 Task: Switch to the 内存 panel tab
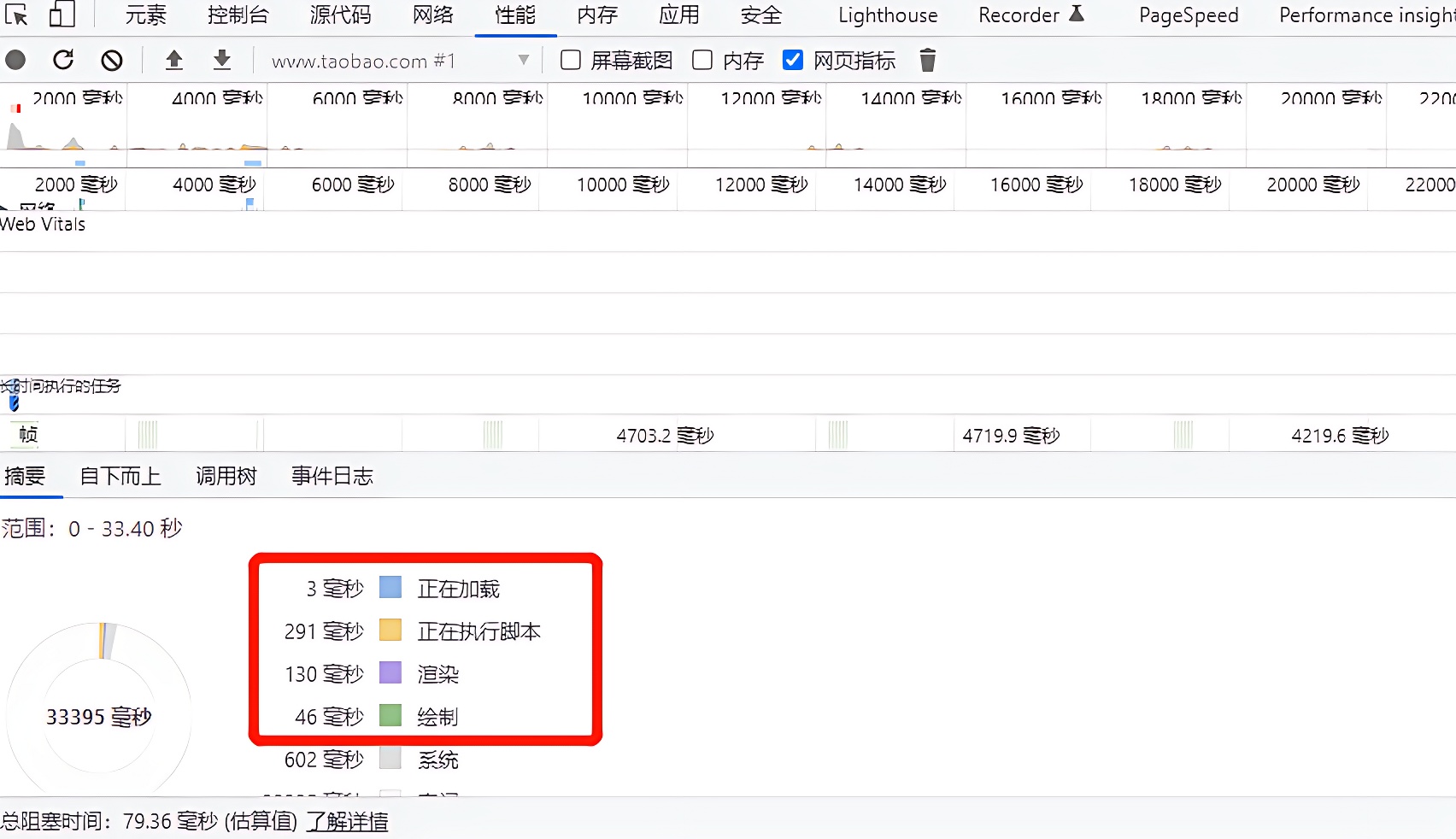click(x=596, y=15)
